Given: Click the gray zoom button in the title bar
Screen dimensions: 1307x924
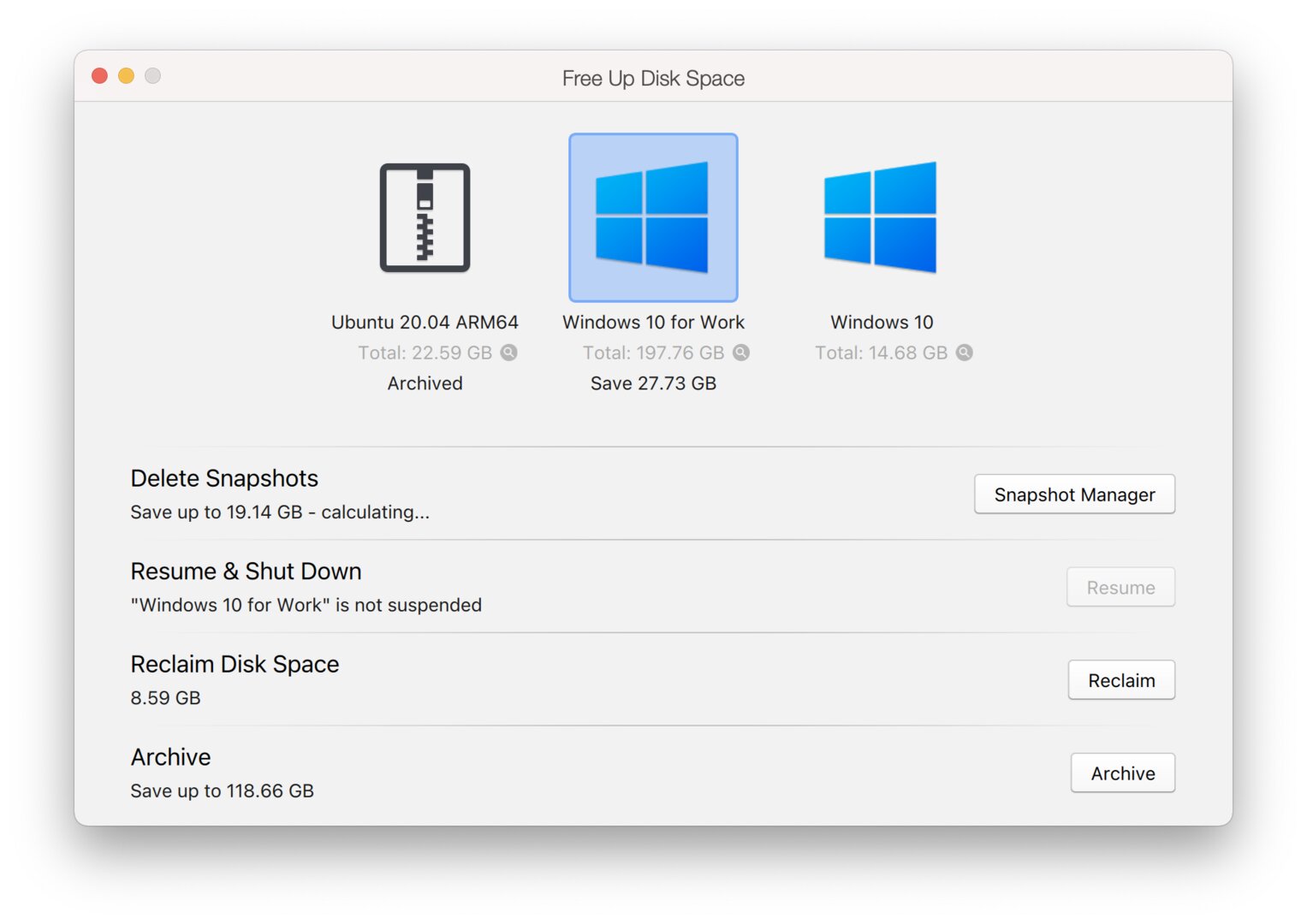Looking at the screenshot, I should (x=152, y=76).
